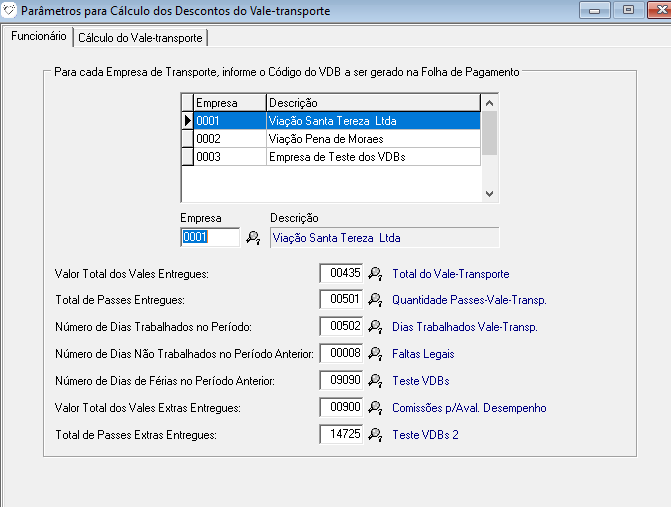This screenshot has height=507, width=671.
Task: Switch to Cálculo do Vale-transporte tab
Action: [x=140, y=37]
